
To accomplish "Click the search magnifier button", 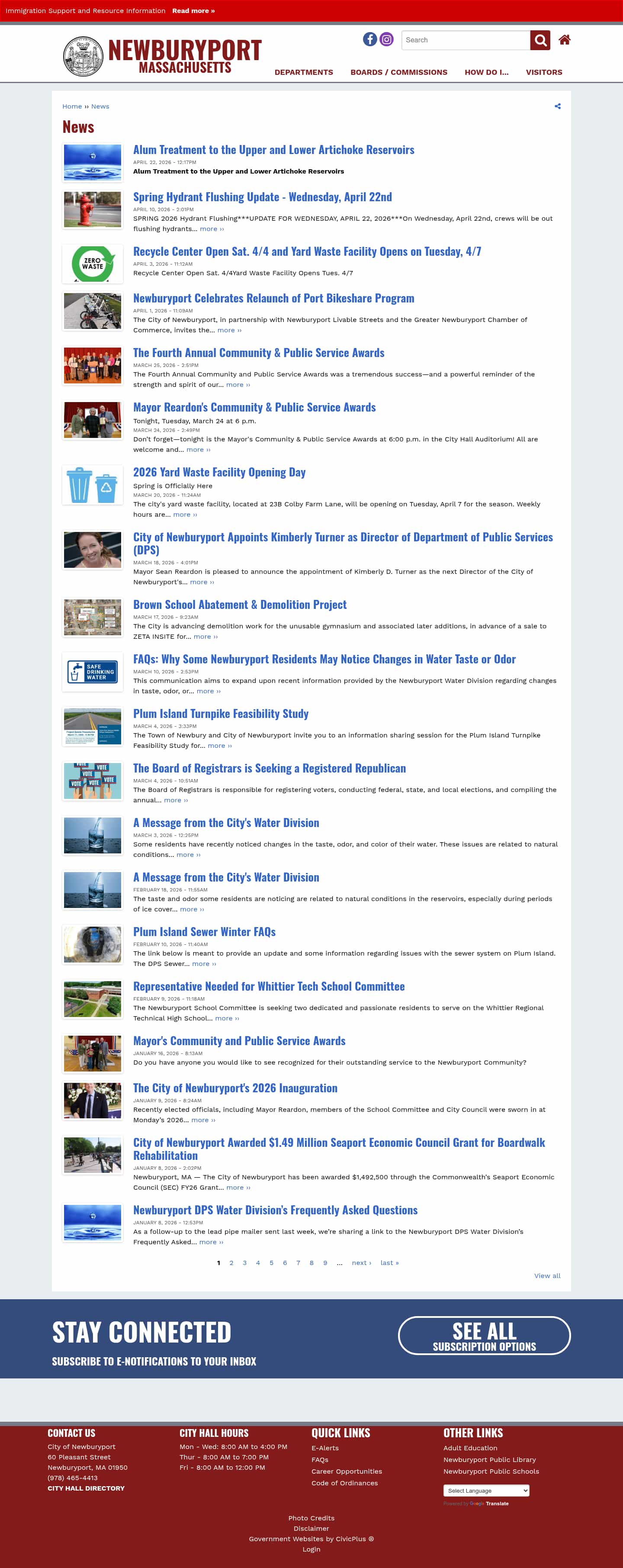I will click(540, 40).
